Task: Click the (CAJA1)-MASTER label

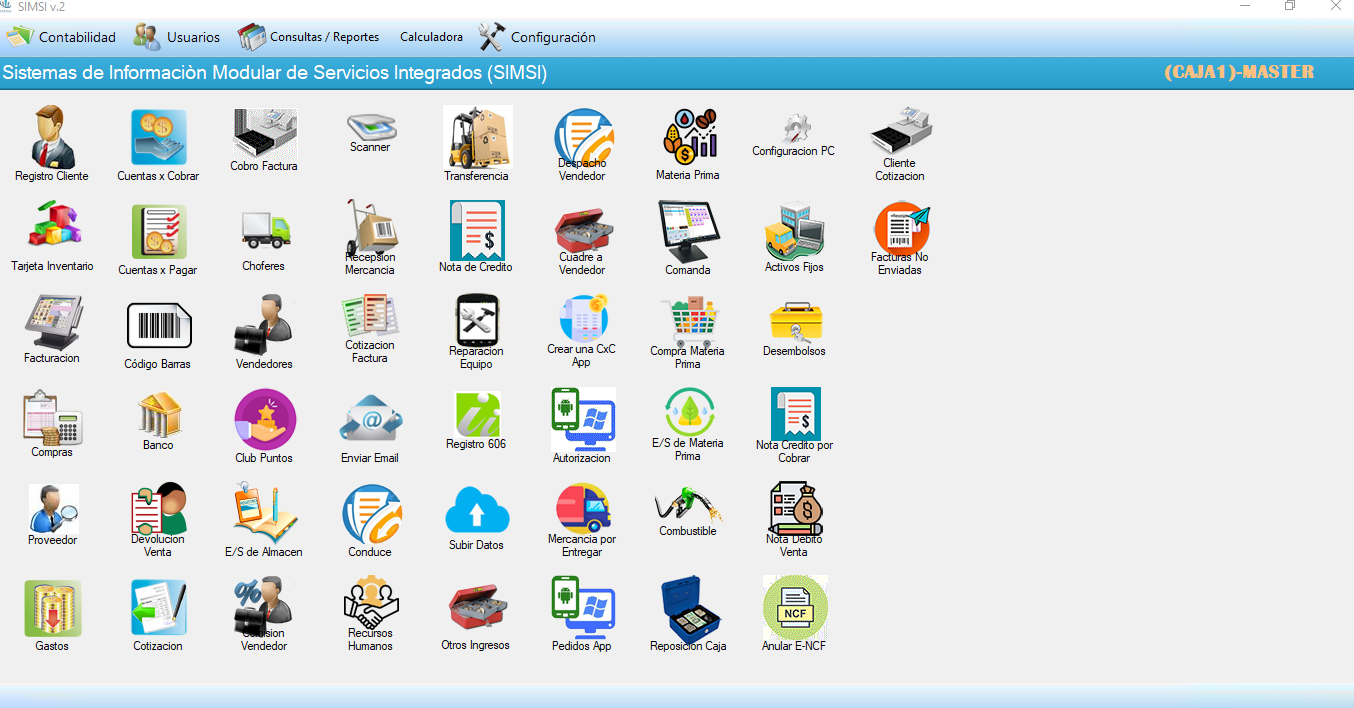Action: pyautogui.click(x=1239, y=72)
